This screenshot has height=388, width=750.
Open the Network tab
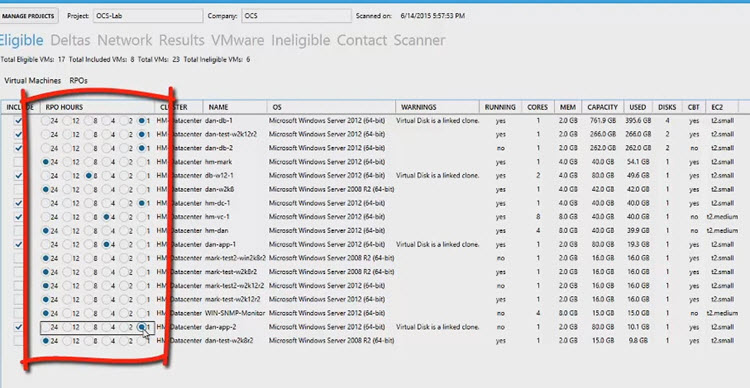pyautogui.click(x=124, y=40)
